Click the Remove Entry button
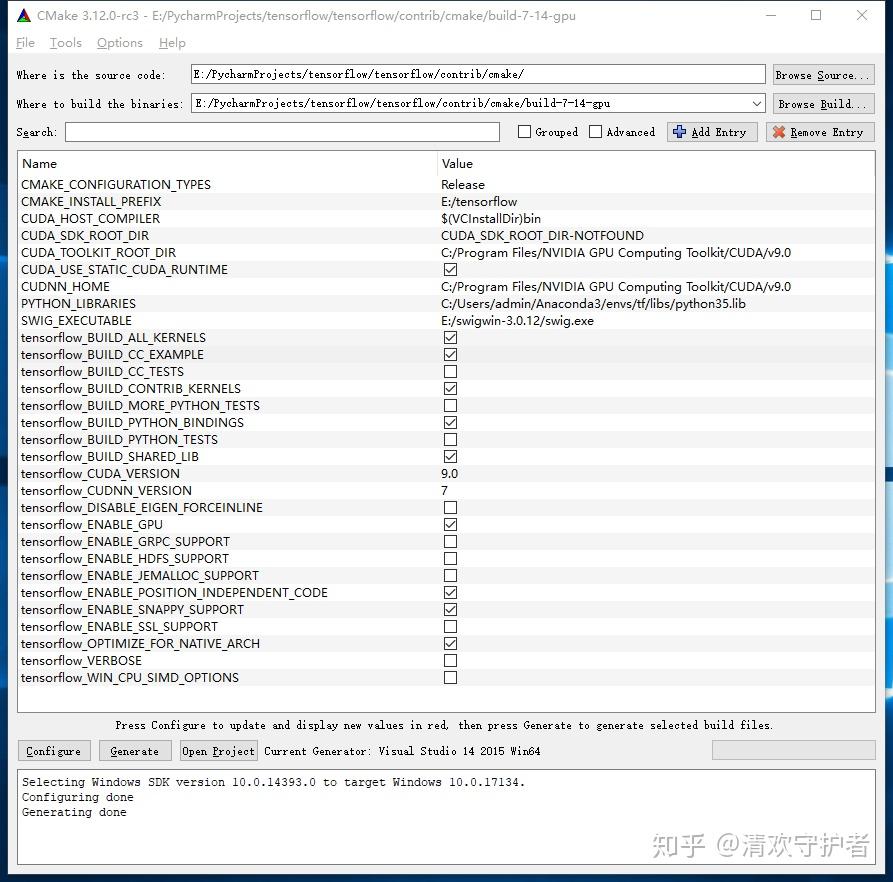This screenshot has height=882, width=893. [820, 132]
